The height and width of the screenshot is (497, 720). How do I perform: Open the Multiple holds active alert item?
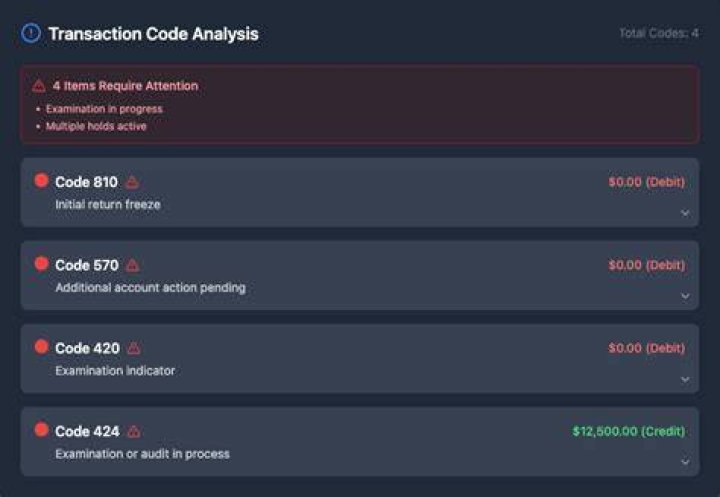(96, 126)
